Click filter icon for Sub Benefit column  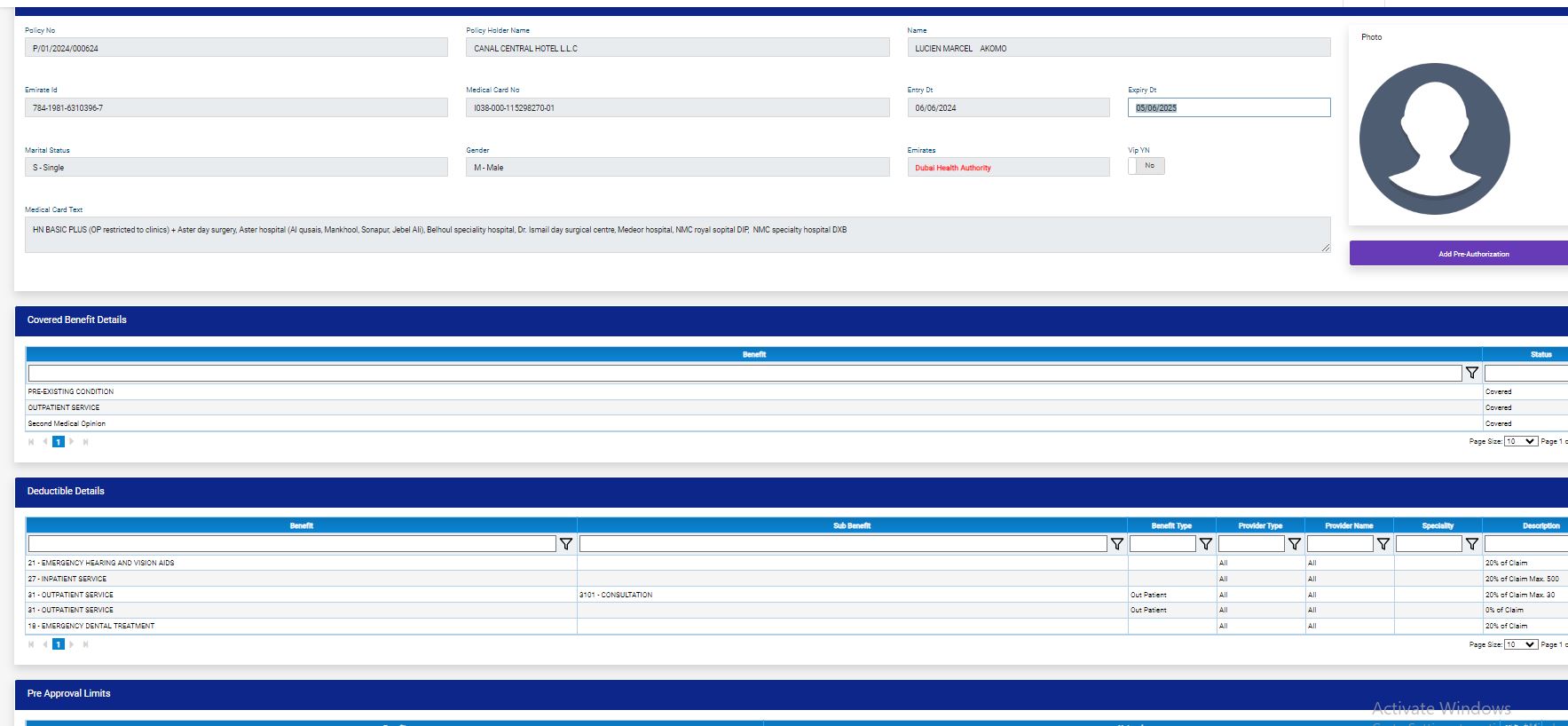click(1116, 544)
